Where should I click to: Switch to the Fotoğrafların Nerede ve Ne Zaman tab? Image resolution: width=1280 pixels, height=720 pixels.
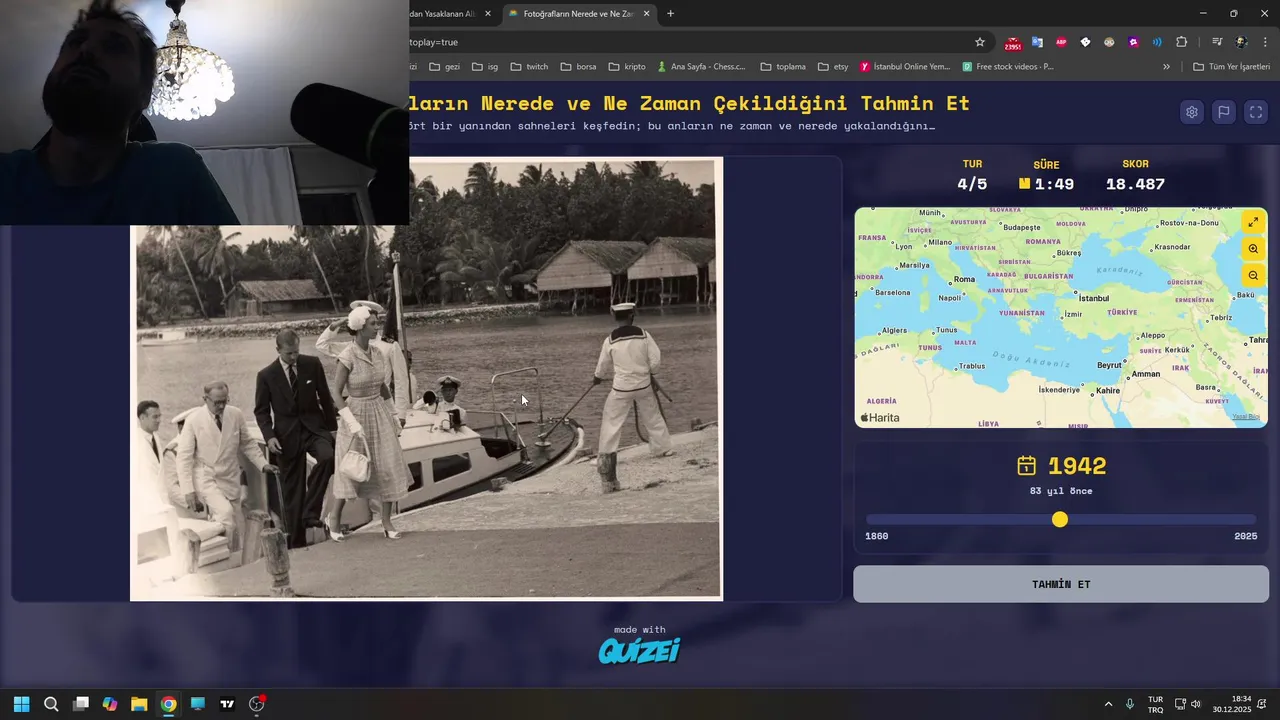pos(578,14)
